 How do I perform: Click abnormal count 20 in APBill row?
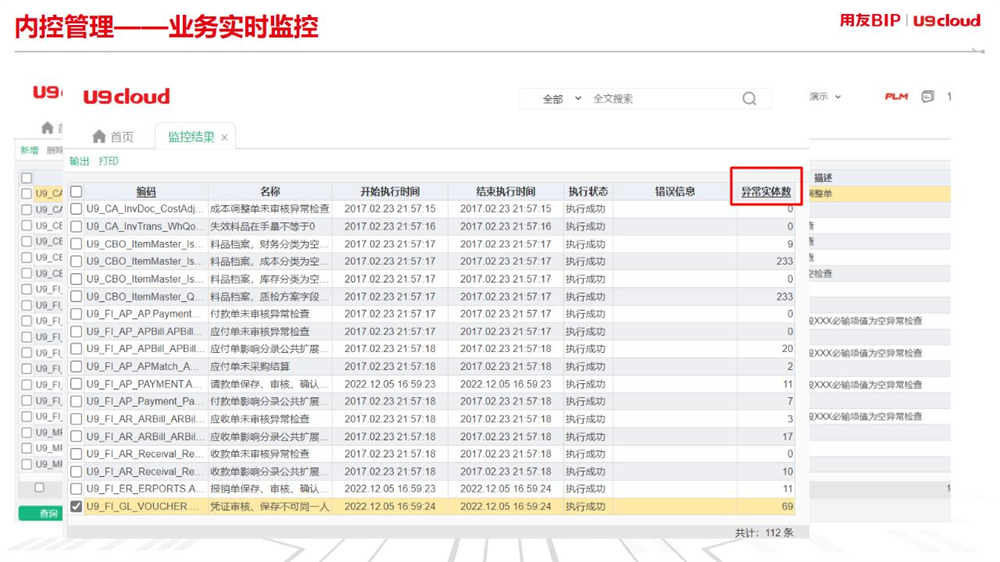point(788,349)
